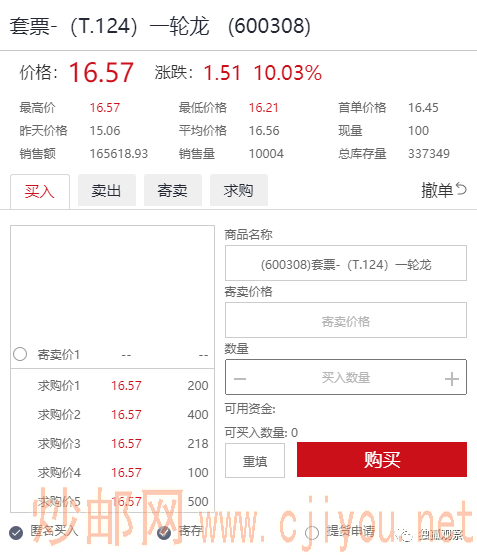Image resolution: width=477 pixels, height=555 pixels.
Task: Select the 提货申请 radio button
Action: coord(312,532)
